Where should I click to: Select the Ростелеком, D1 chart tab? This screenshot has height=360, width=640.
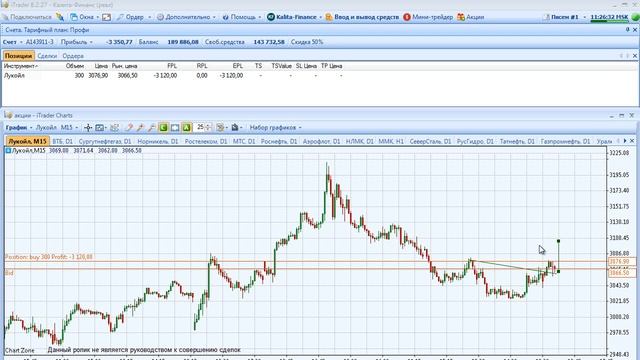206,141
